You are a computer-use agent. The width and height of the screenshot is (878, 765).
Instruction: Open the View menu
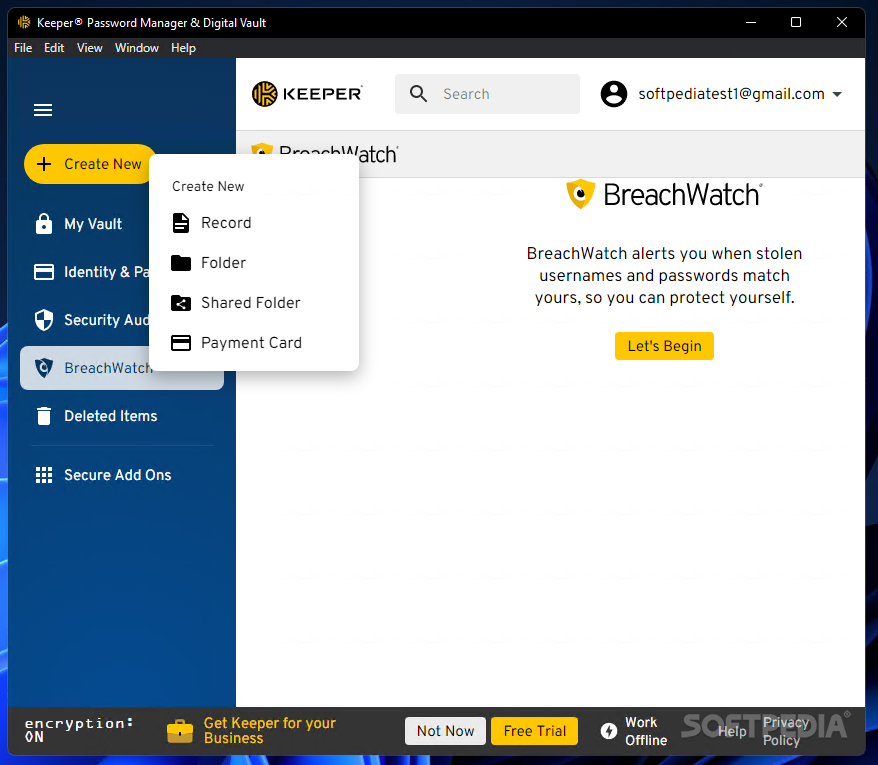coord(90,48)
